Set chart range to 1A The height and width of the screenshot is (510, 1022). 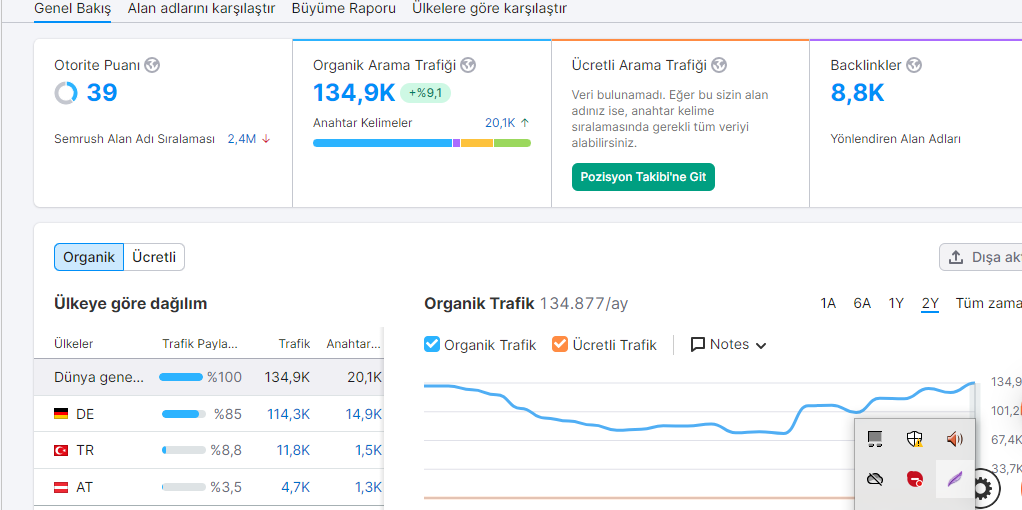[x=828, y=303]
